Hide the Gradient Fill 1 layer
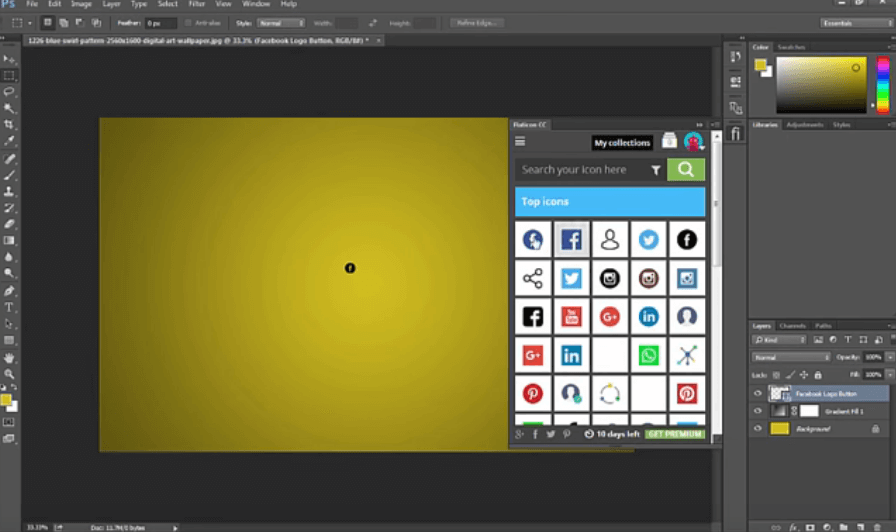Viewport: 896px width, 532px height. [758, 411]
